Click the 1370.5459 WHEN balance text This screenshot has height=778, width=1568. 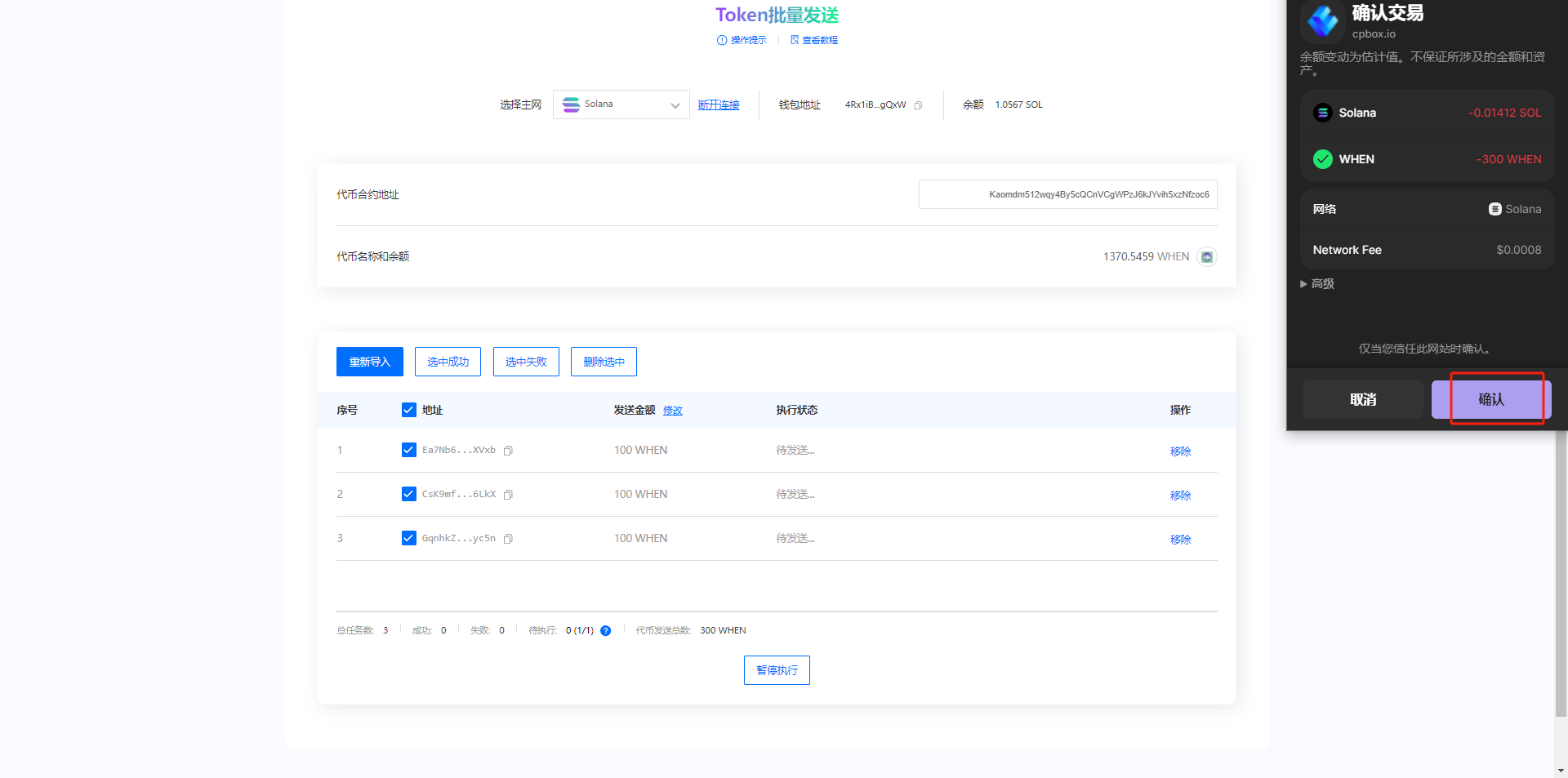click(1146, 256)
